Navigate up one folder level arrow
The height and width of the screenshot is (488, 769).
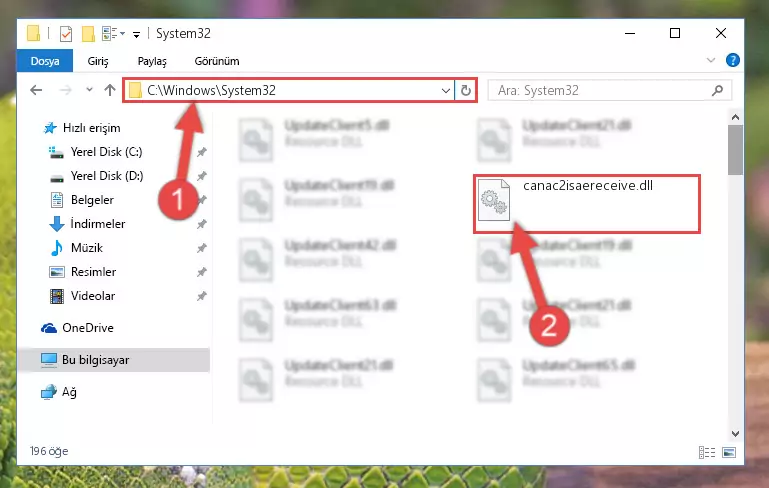point(110,90)
